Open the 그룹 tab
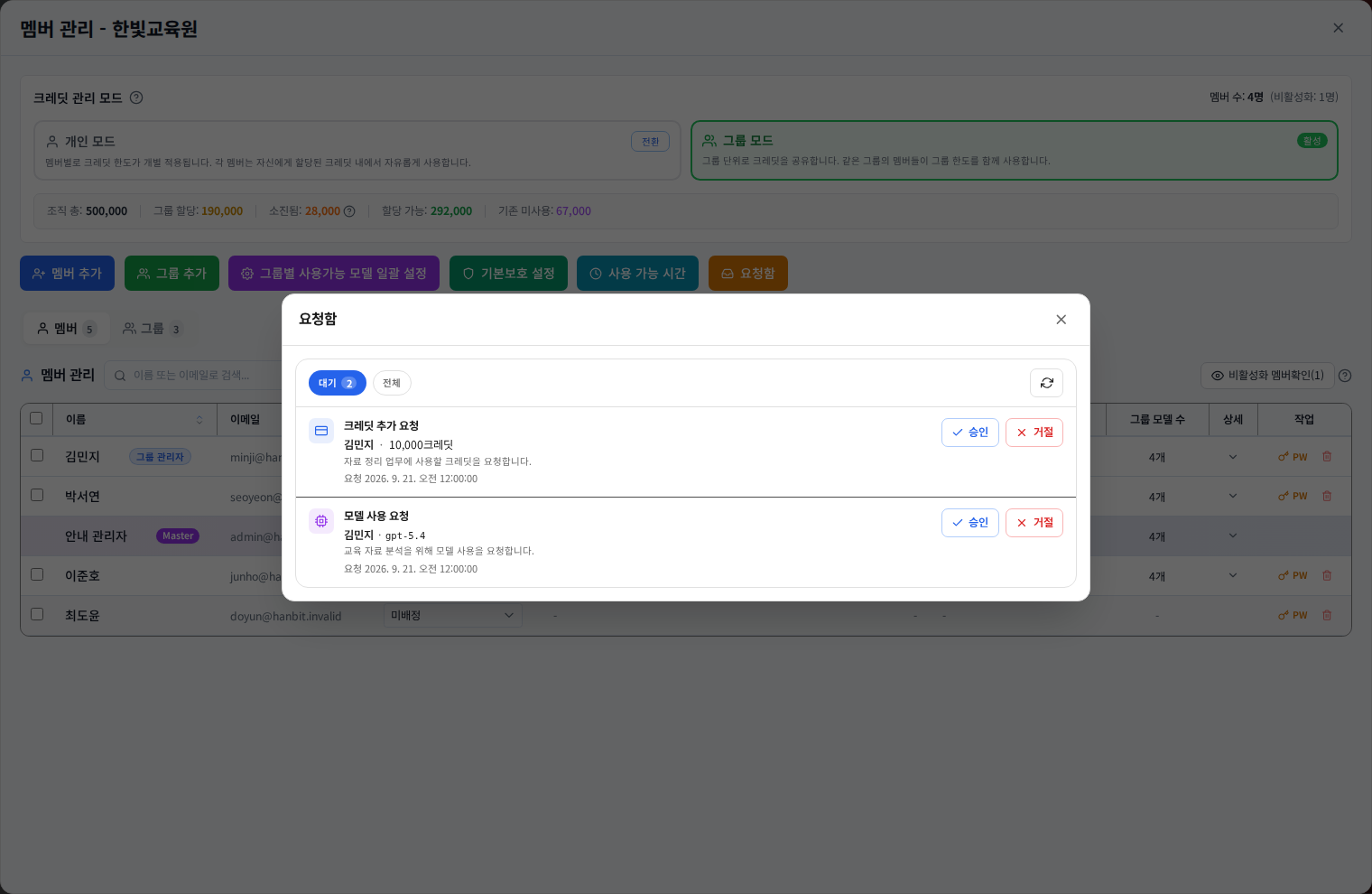Viewport: 1372px width, 894px height. pos(152,329)
